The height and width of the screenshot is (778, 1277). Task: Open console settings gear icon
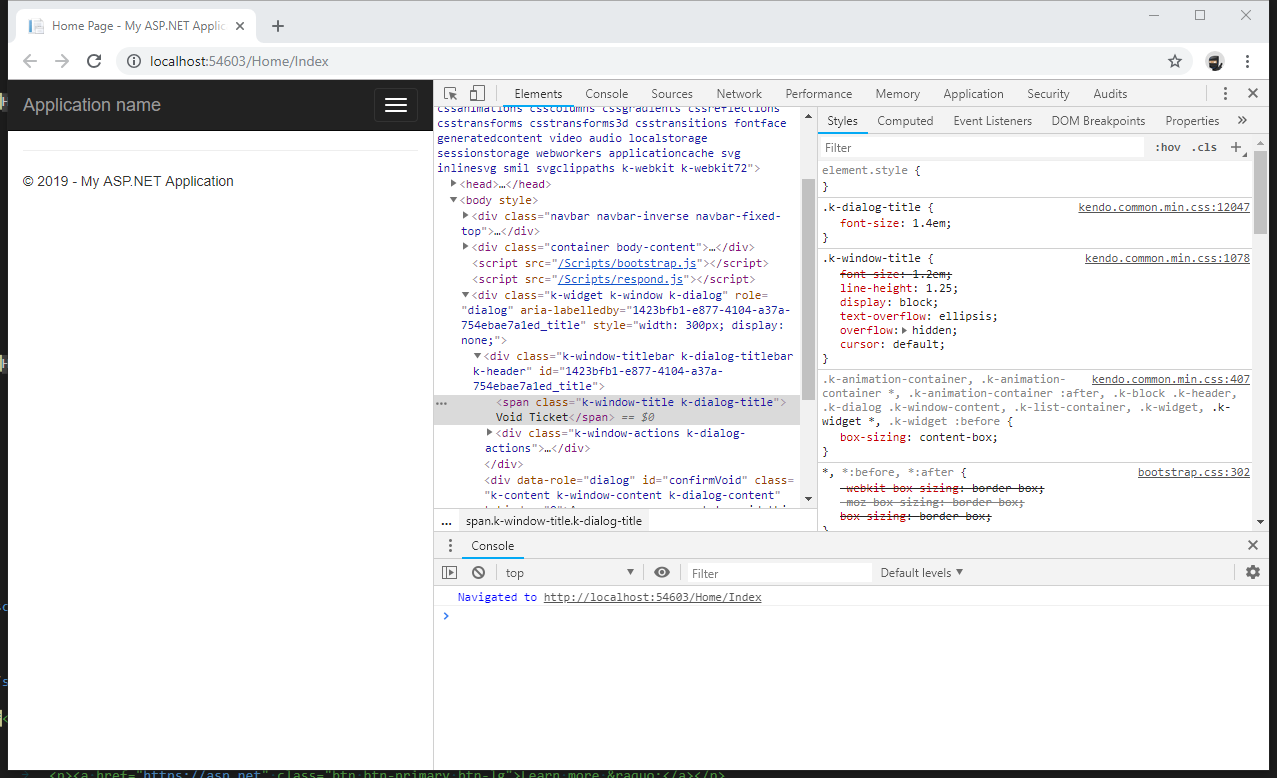pos(1253,573)
